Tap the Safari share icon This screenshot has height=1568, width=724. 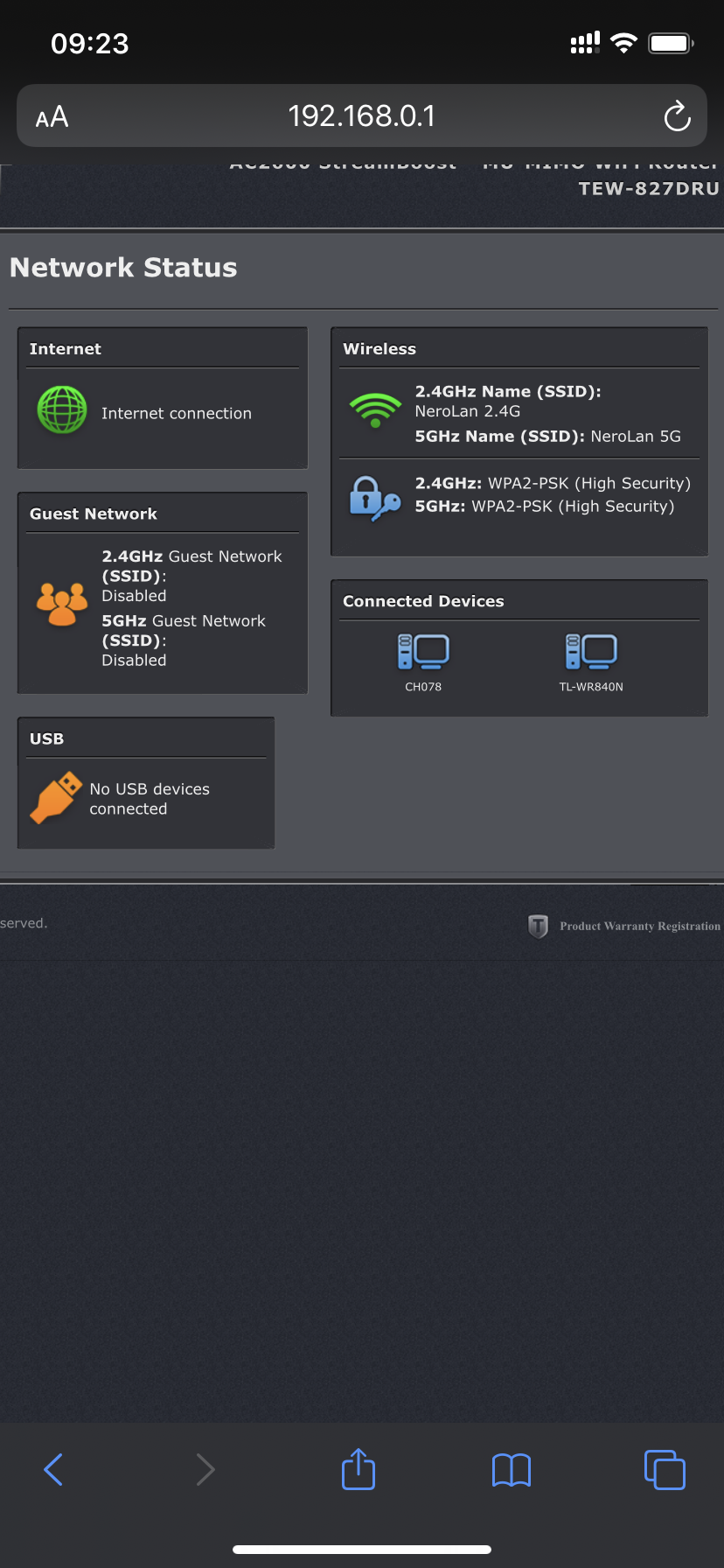[x=359, y=1469]
